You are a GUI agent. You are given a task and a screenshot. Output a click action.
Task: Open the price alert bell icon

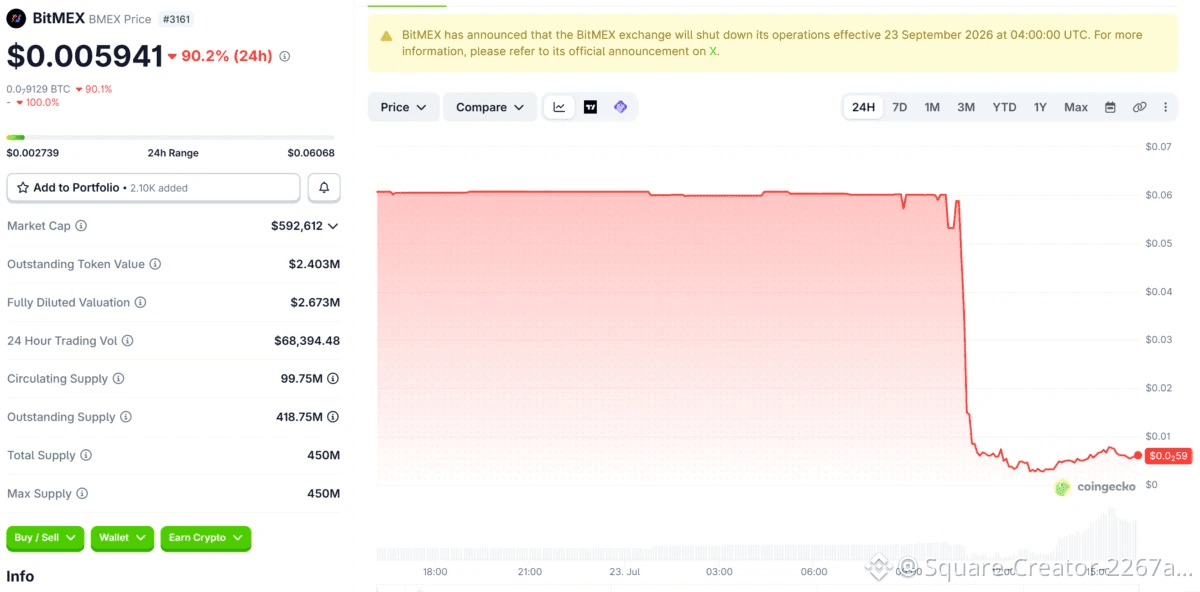[324, 187]
